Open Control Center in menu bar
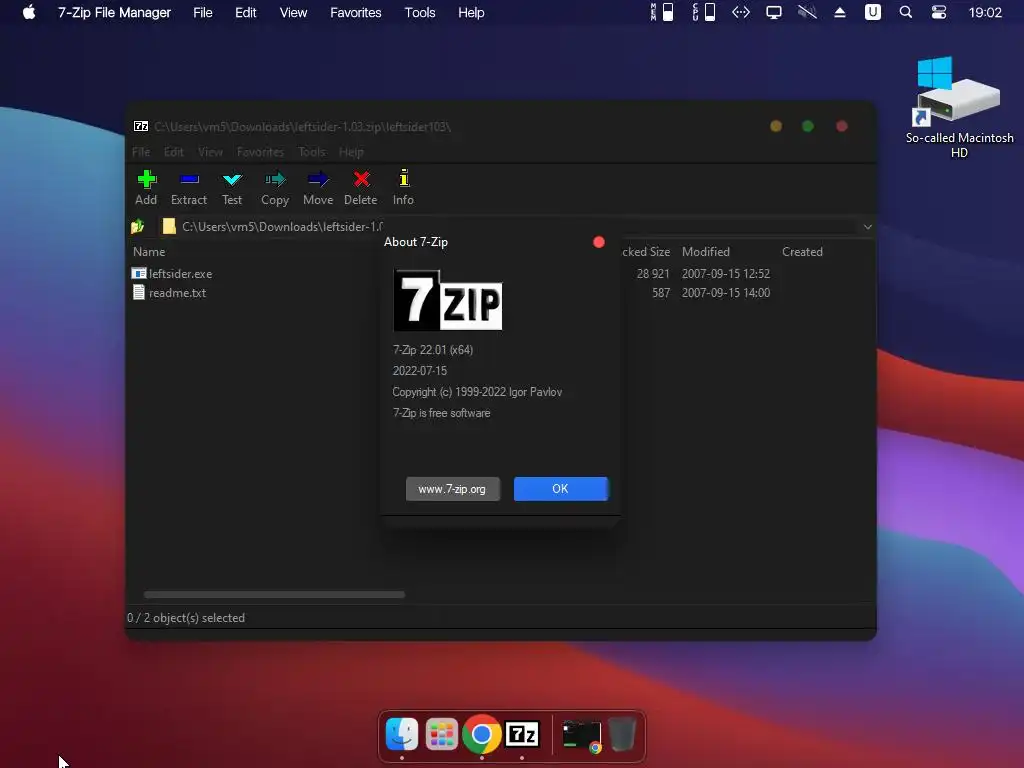This screenshot has height=768, width=1024. (938, 12)
